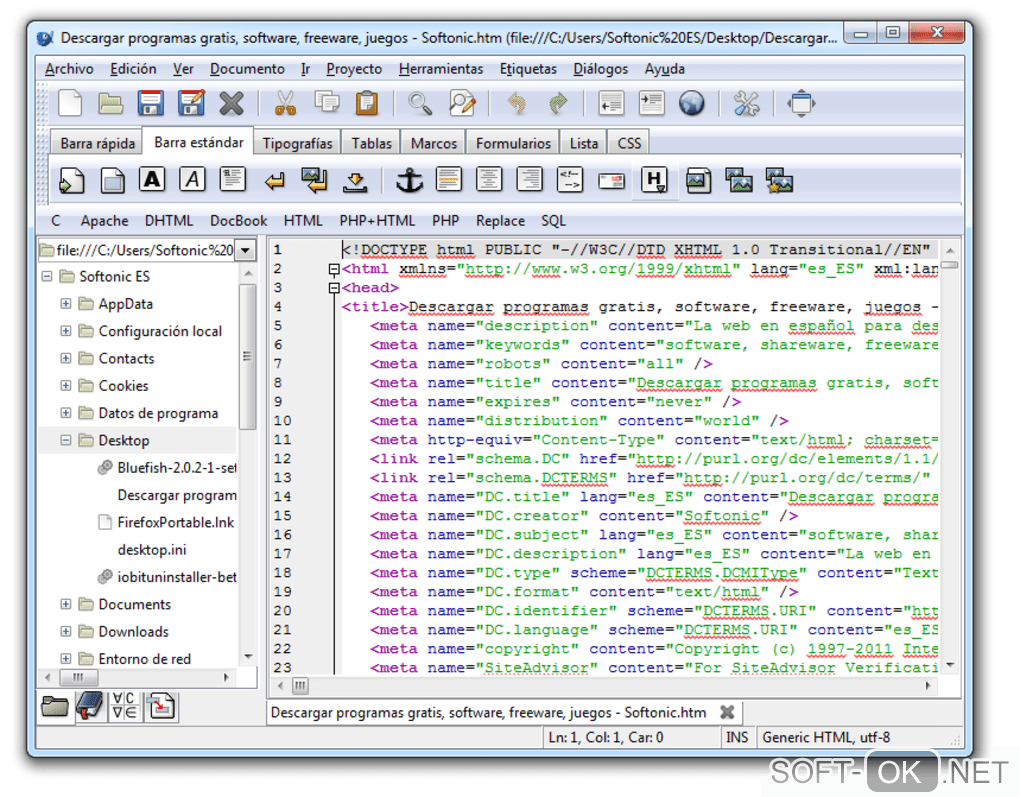The width and height of the screenshot is (1020, 797).
Task: Click the unindent toolbar icon
Action: [x=611, y=103]
